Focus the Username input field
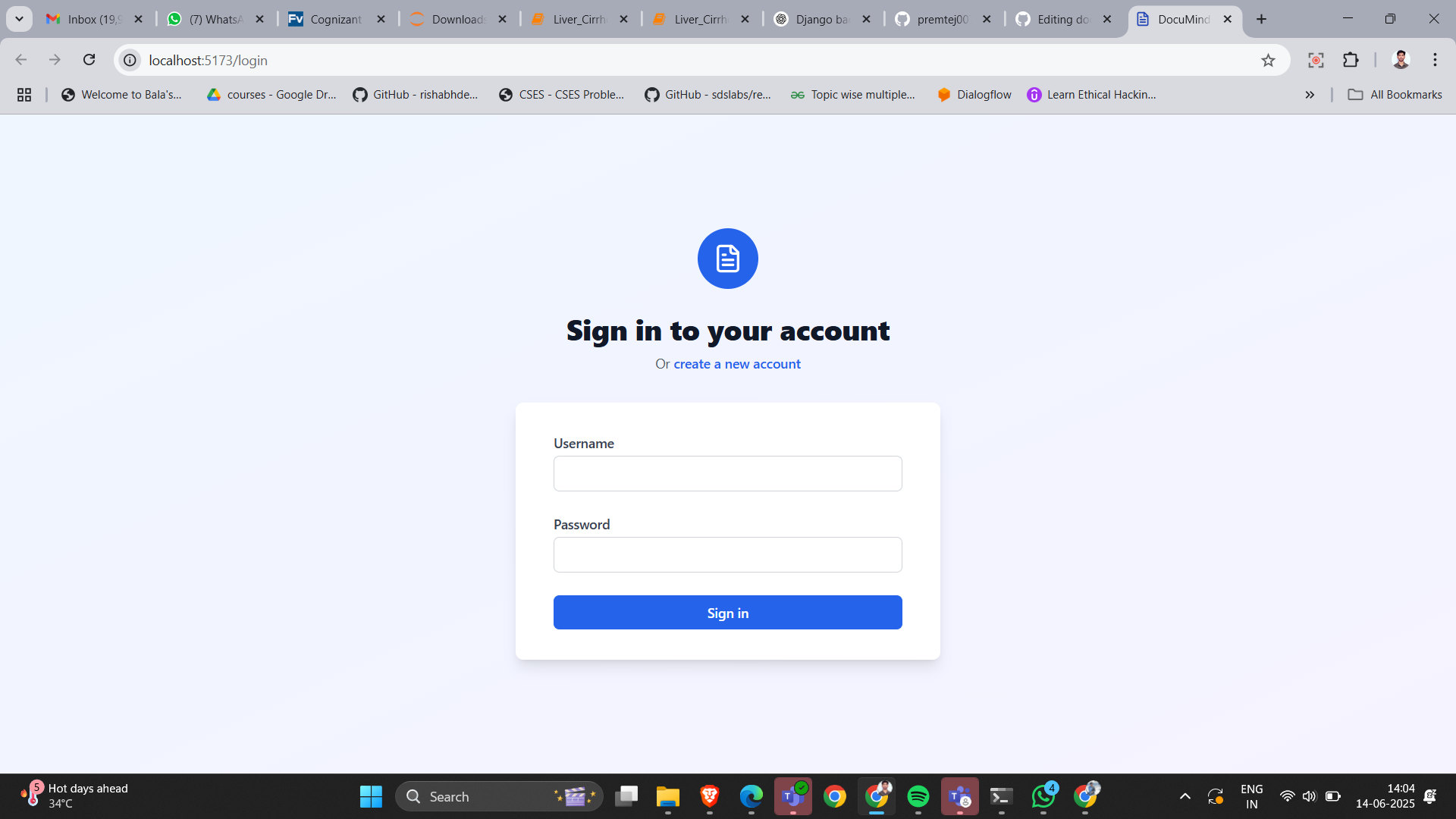Viewport: 1456px width, 819px height. click(728, 474)
